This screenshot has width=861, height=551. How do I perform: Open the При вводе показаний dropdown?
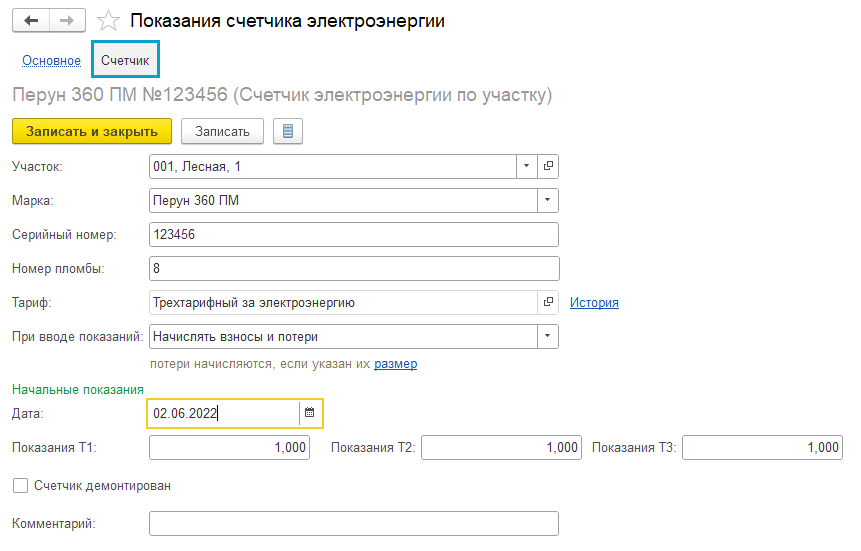coord(547,336)
